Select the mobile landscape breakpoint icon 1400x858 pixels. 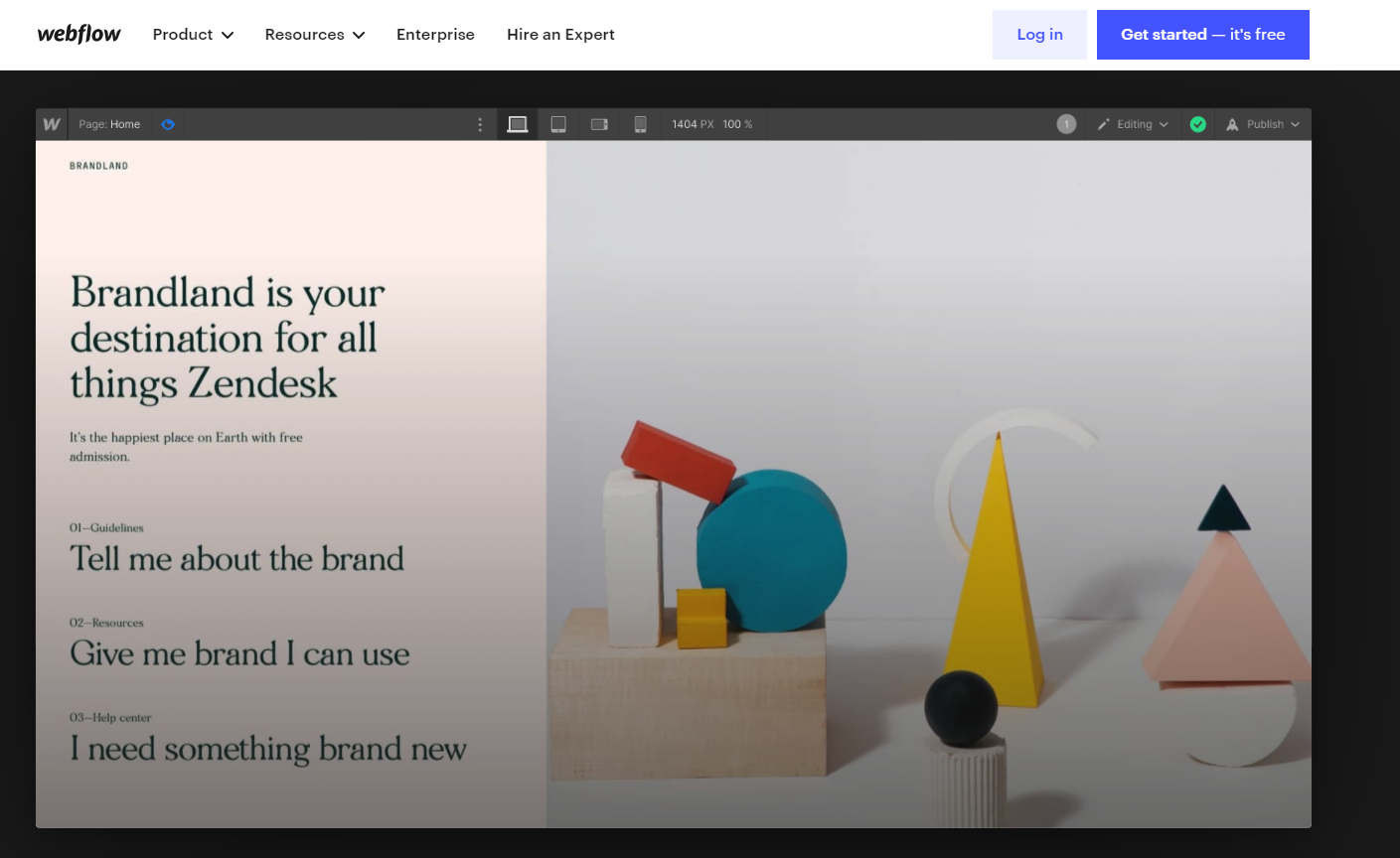coord(599,124)
